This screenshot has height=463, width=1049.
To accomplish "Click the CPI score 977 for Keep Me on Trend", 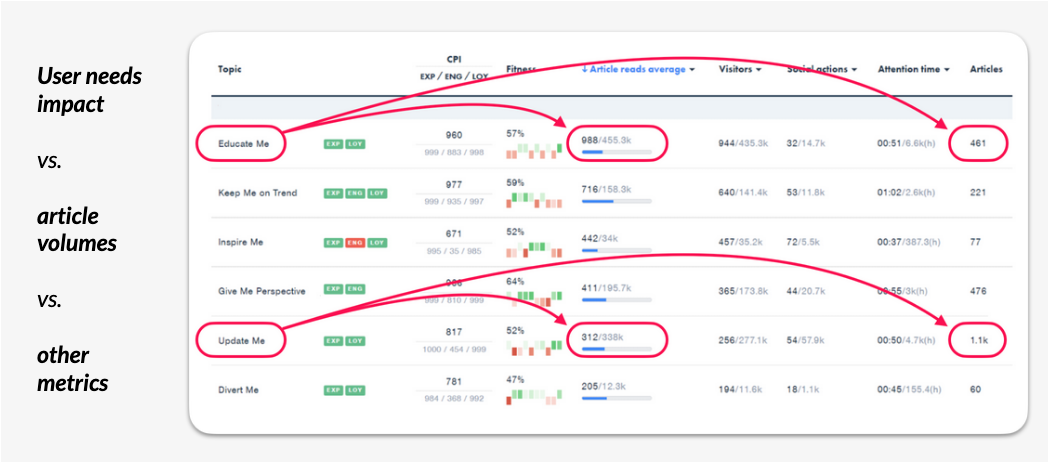I will coord(453,184).
